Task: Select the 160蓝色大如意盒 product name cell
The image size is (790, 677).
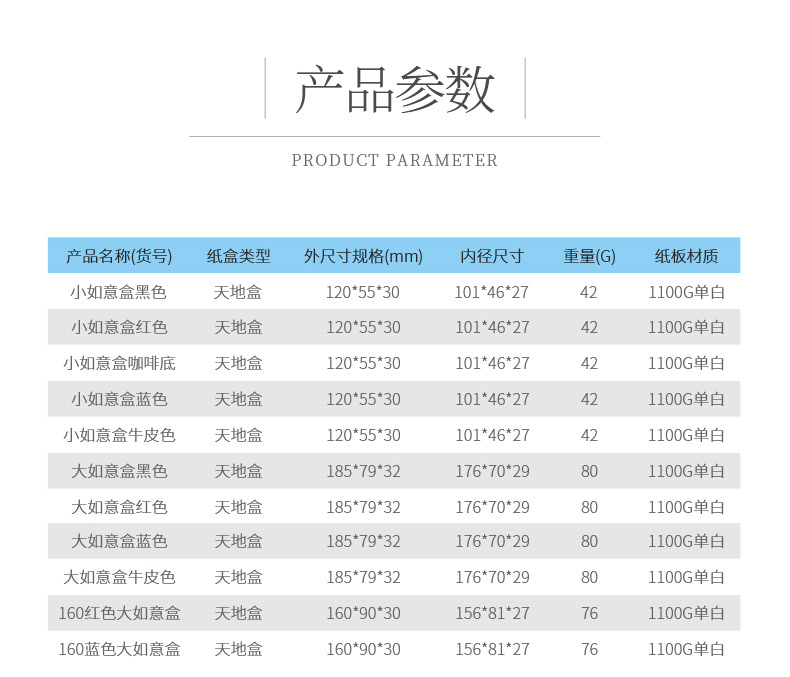Action: [x=119, y=649]
